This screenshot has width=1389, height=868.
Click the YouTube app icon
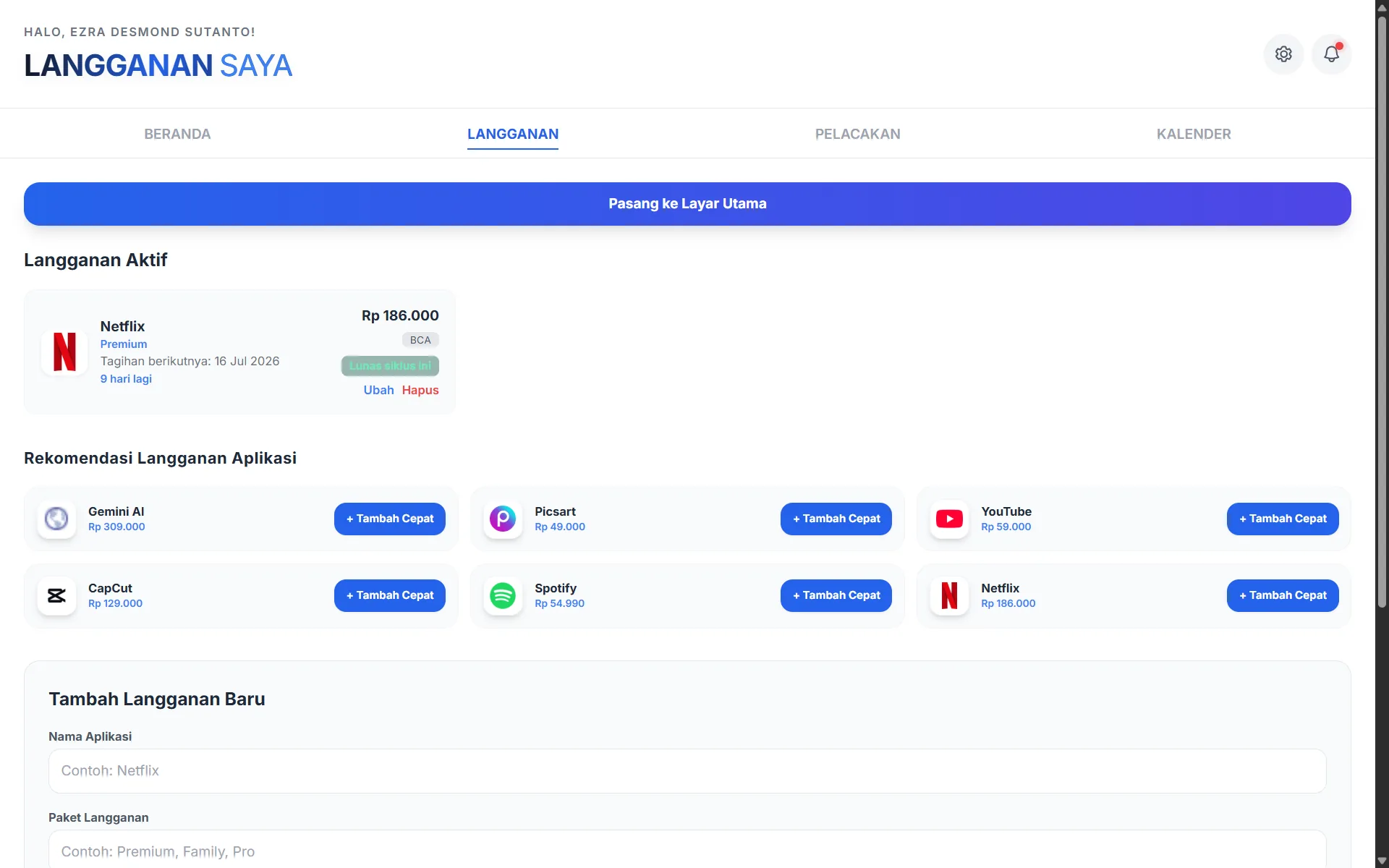(x=949, y=519)
